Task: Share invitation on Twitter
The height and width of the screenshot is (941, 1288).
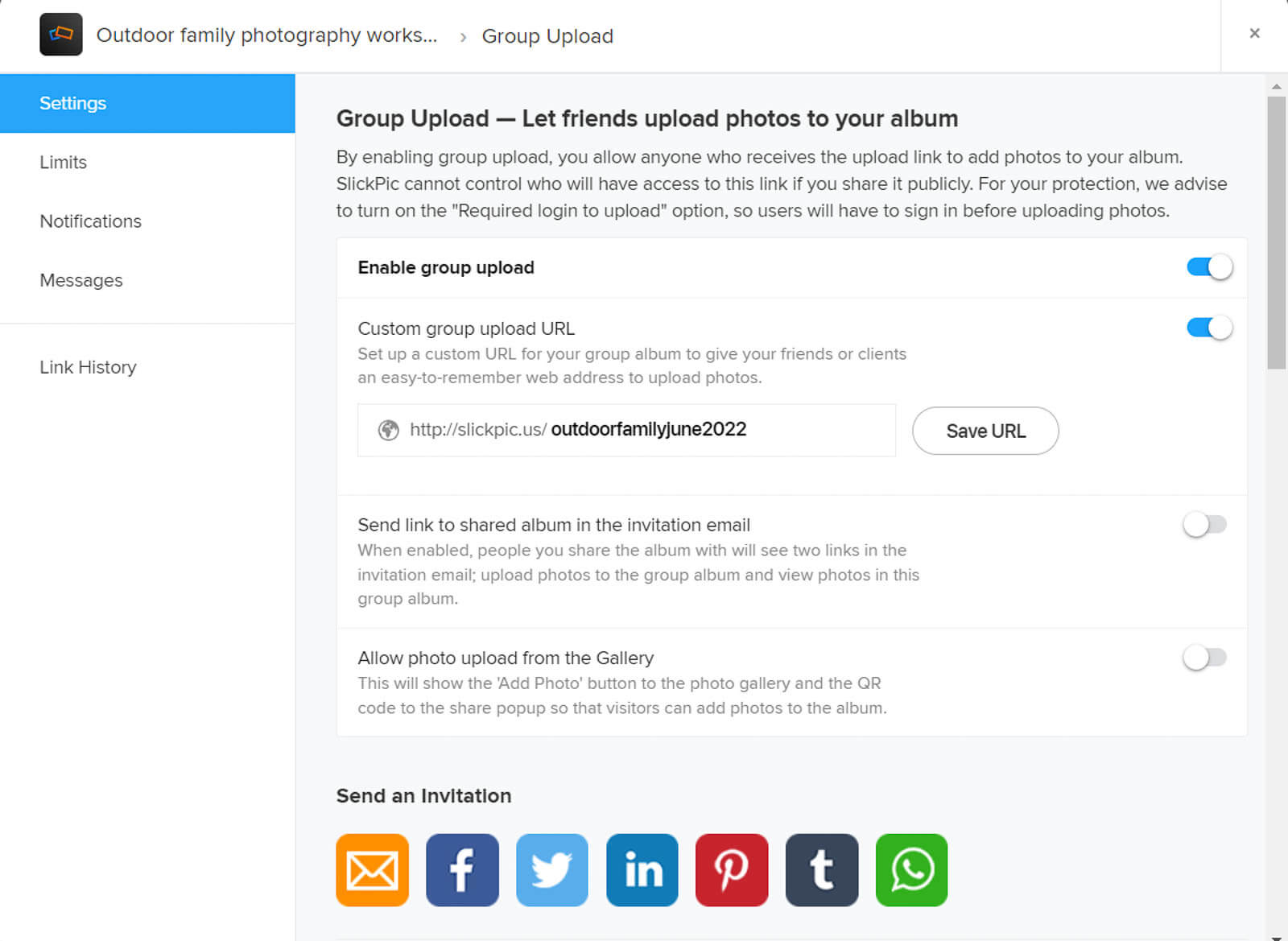Action: tap(551, 869)
